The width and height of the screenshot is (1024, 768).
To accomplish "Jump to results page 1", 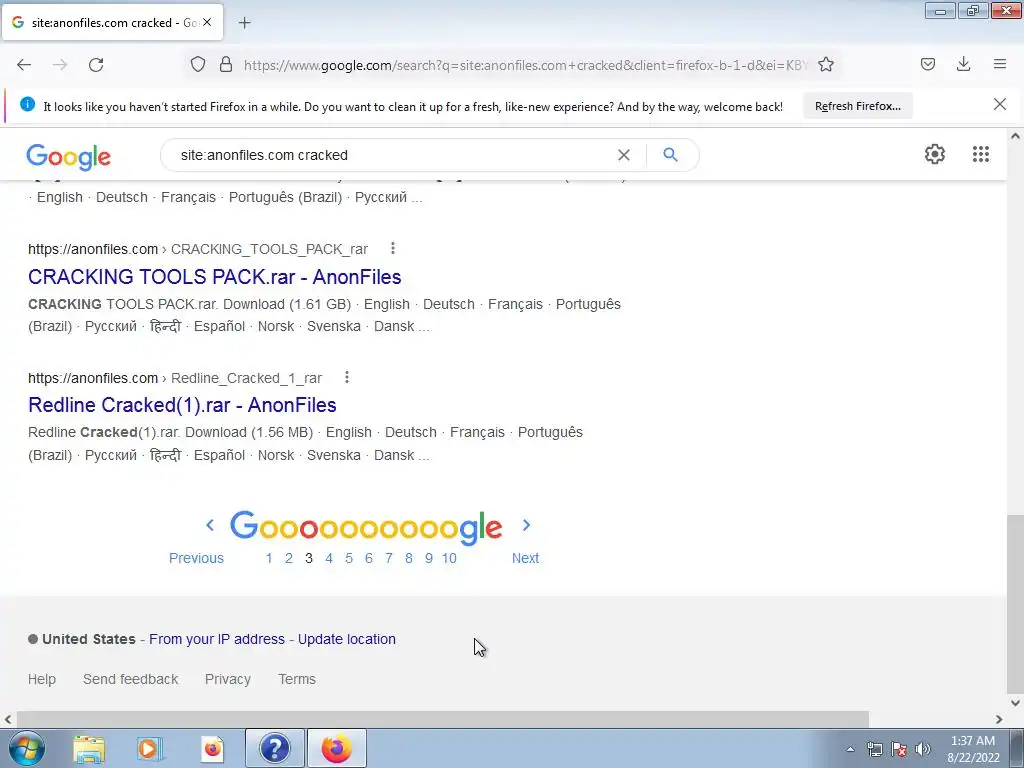I will point(268,558).
